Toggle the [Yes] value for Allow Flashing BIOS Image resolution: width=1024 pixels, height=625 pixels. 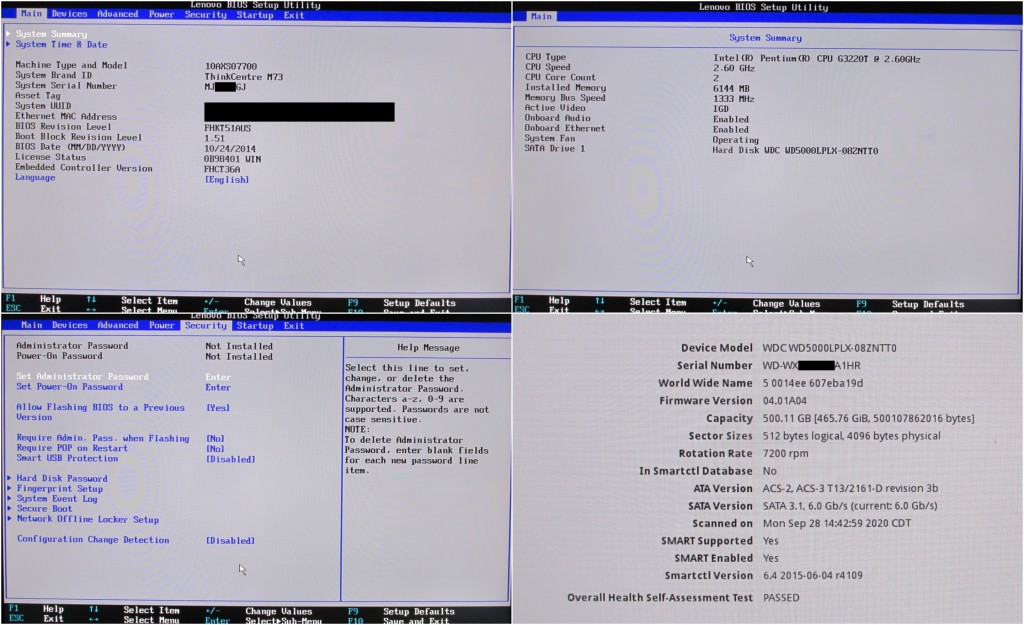point(218,408)
